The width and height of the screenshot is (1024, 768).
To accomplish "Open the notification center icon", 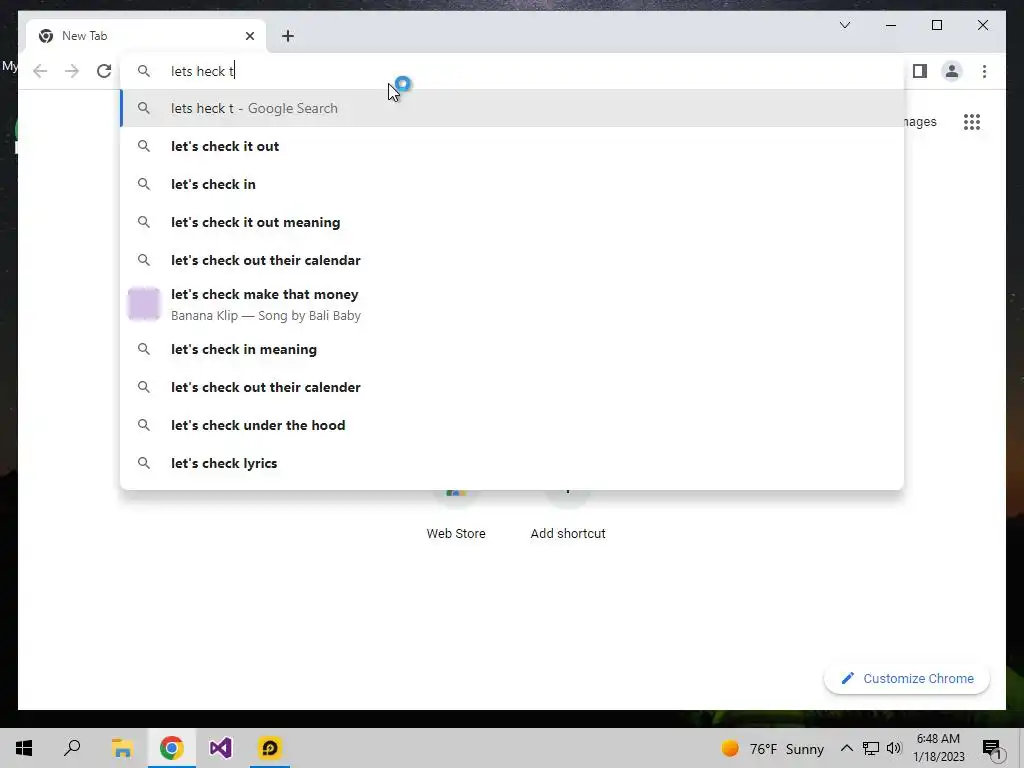I will [x=992, y=748].
